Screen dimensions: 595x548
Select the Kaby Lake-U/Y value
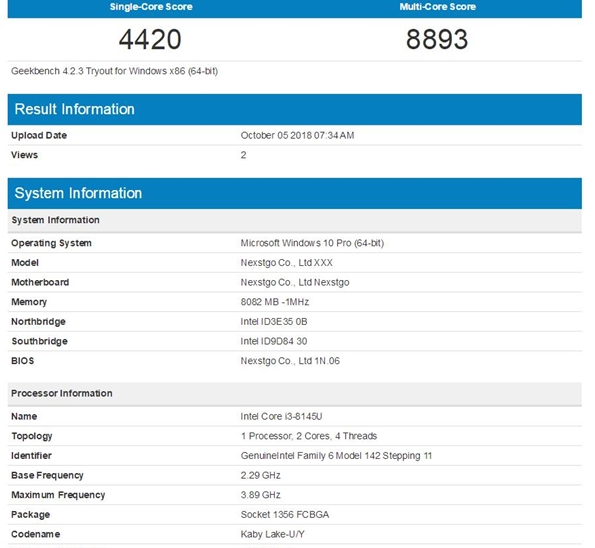click(272, 534)
